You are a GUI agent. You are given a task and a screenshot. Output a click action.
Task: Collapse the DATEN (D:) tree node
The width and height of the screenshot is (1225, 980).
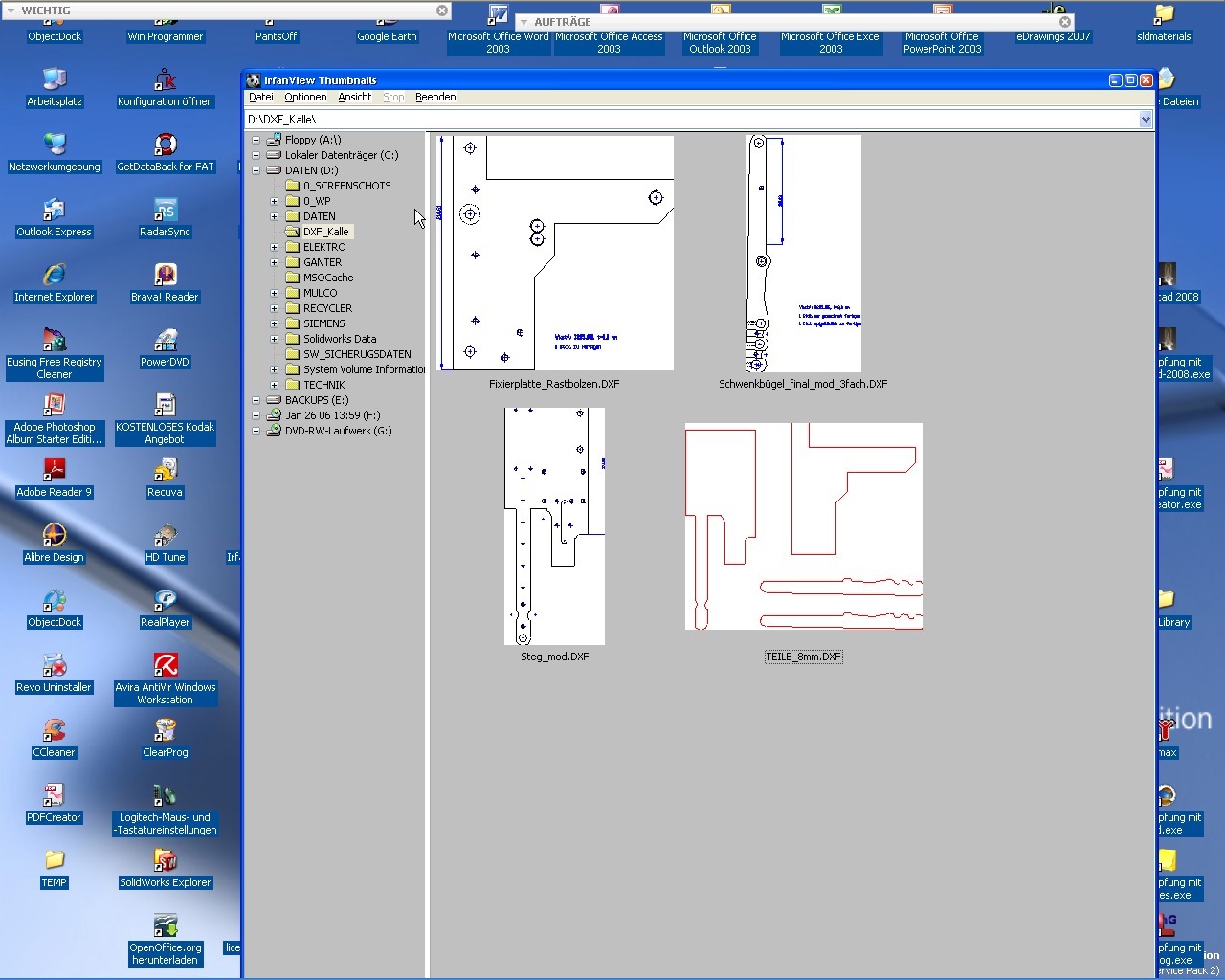pos(256,170)
